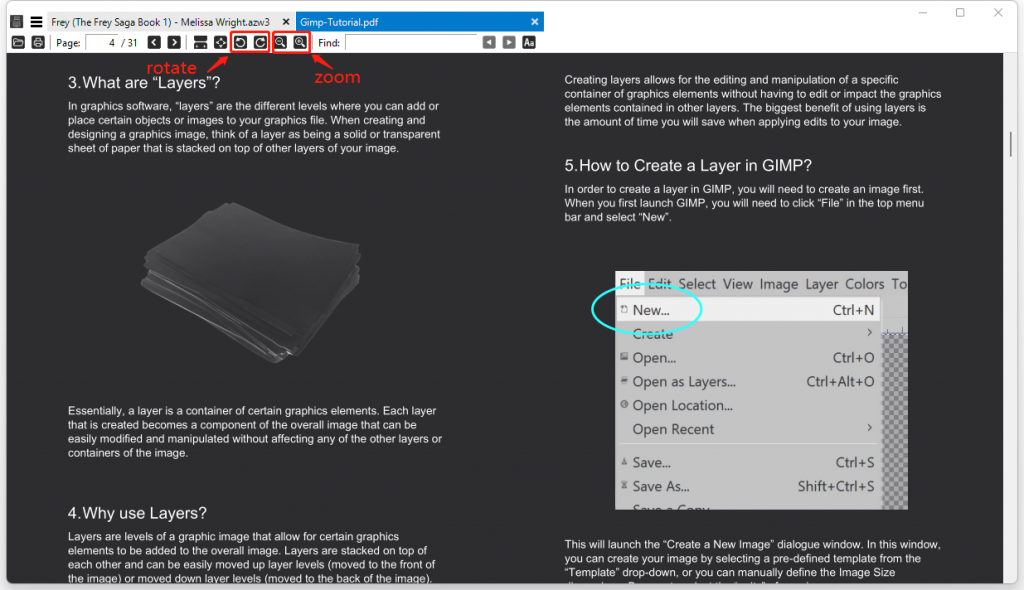Viewport: 1024px width, 590px height.
Task: Switch to the Frey Saga azw3 tab
Action: (x=160, y=21)
